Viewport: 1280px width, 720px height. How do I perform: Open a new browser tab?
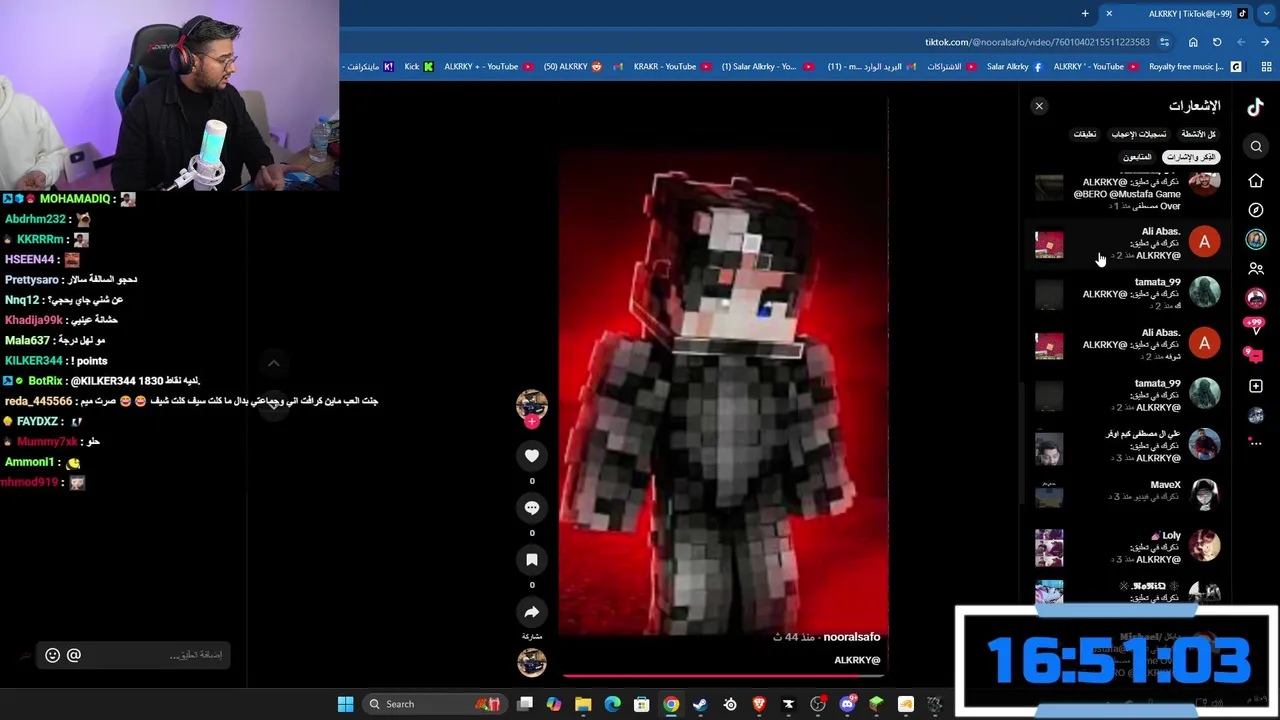(x=1085, y=14)
